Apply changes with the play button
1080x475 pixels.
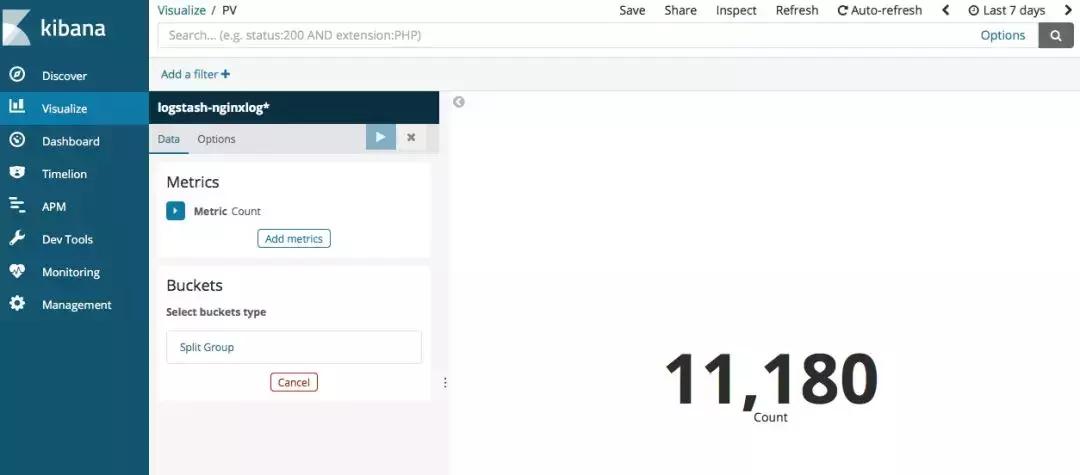(381, 137)
